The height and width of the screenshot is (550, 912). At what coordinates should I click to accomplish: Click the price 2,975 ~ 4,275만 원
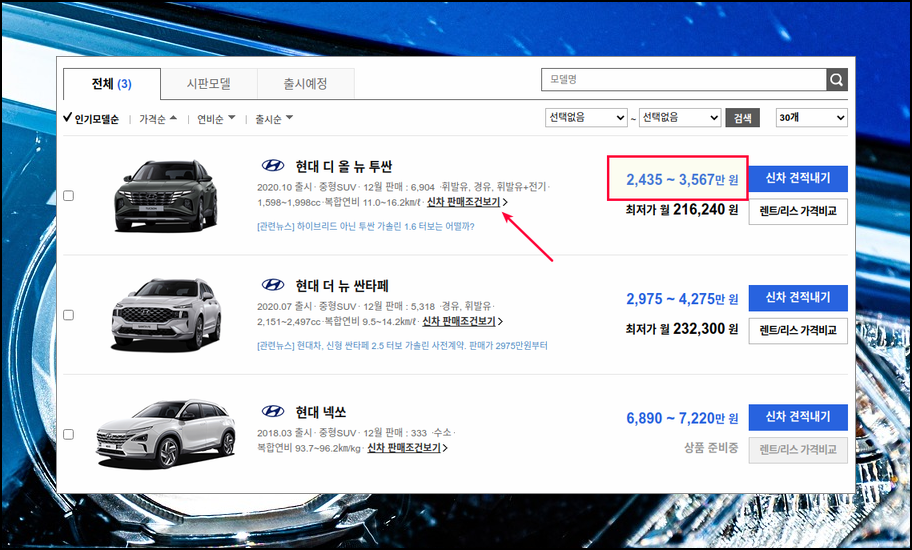tap(682, 299)
